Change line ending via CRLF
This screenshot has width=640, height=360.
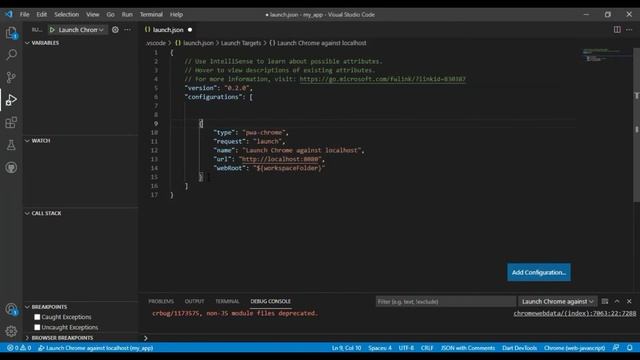click(427, 348)
